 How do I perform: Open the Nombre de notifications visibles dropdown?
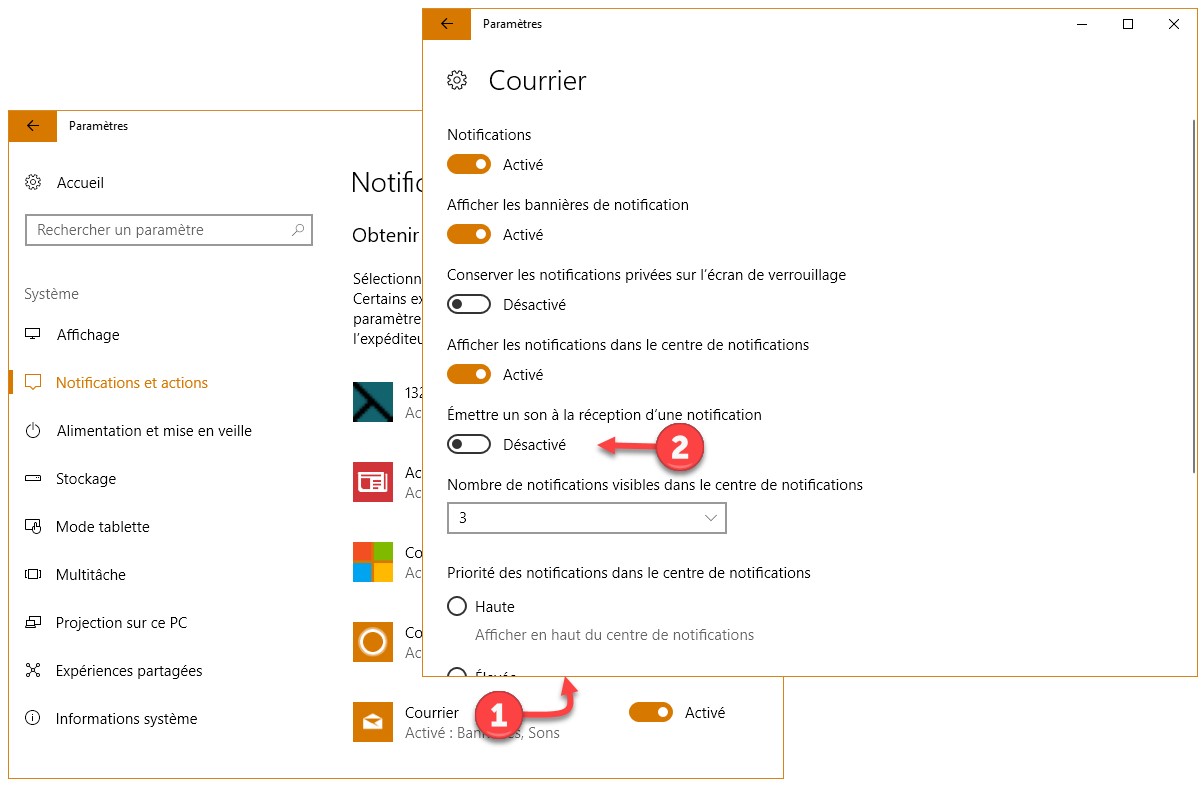tap(587, 518)
